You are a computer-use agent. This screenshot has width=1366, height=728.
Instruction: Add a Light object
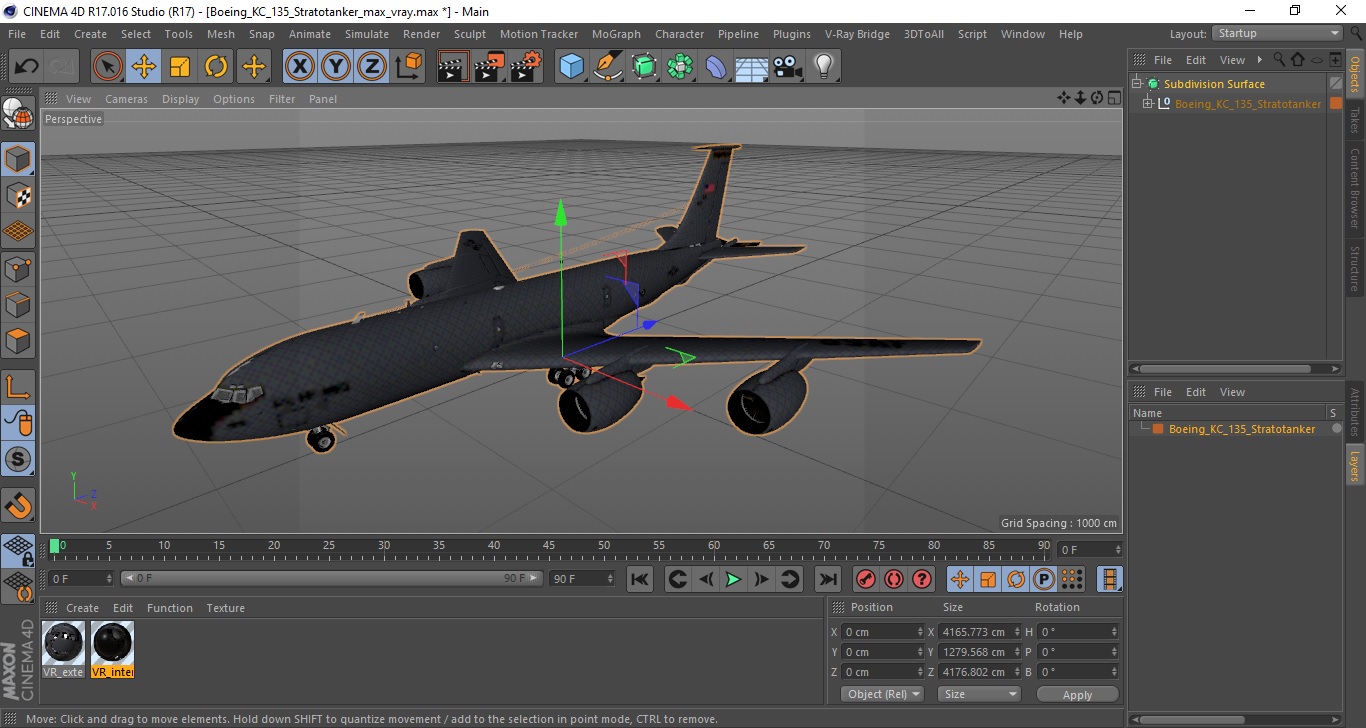[x=824, y=67]
